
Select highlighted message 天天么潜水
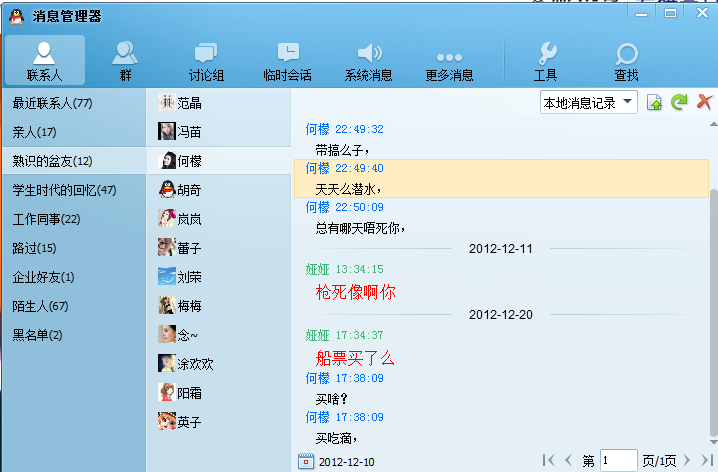coord(501,179)
